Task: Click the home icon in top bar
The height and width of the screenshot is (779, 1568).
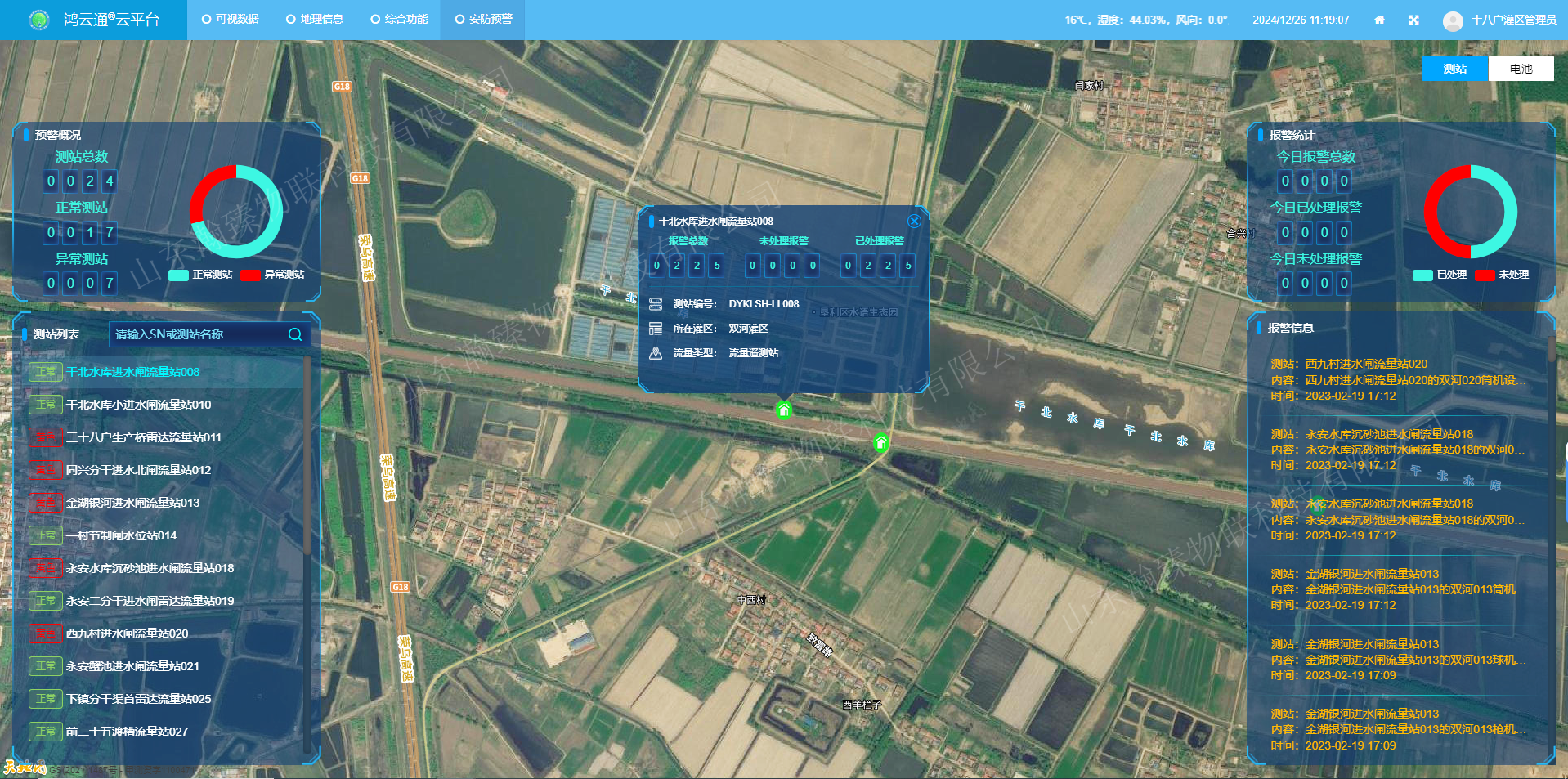Action: (1379, 20)
